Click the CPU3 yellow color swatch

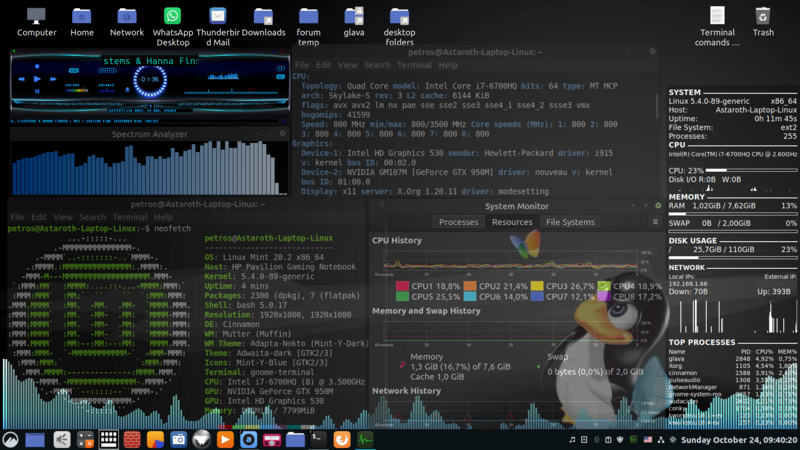(x=537, y=286)
